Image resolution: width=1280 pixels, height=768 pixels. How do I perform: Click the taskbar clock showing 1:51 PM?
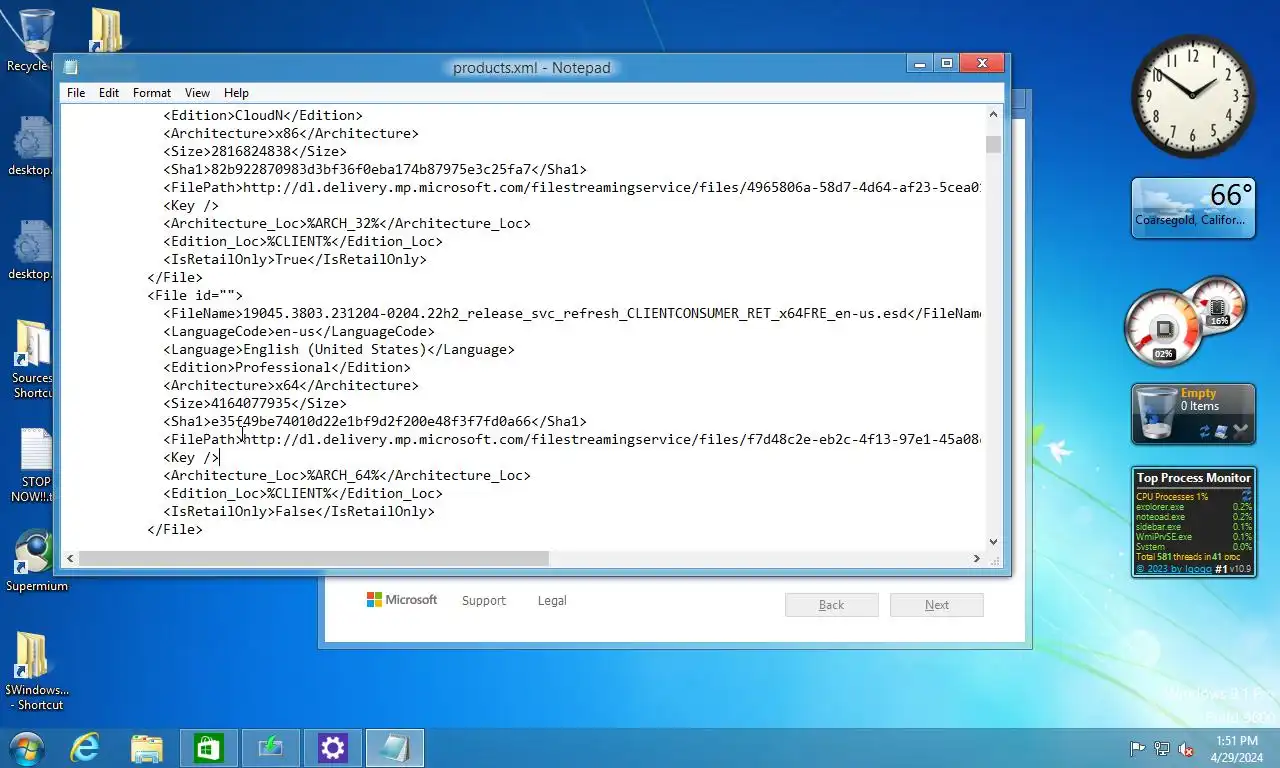1237,749
